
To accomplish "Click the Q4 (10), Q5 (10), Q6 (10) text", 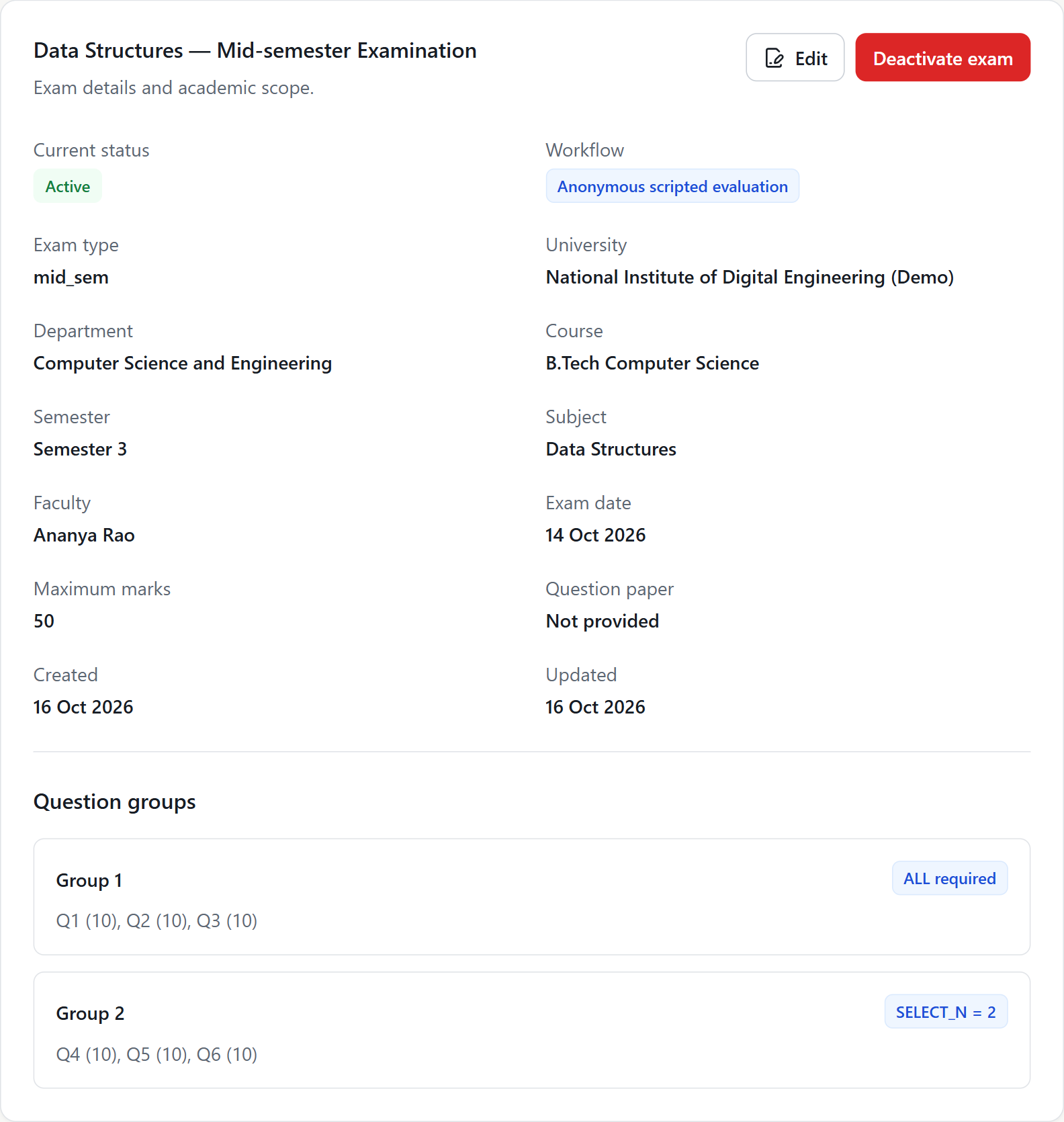I will pyautogui.click(x=157, y=1054).
